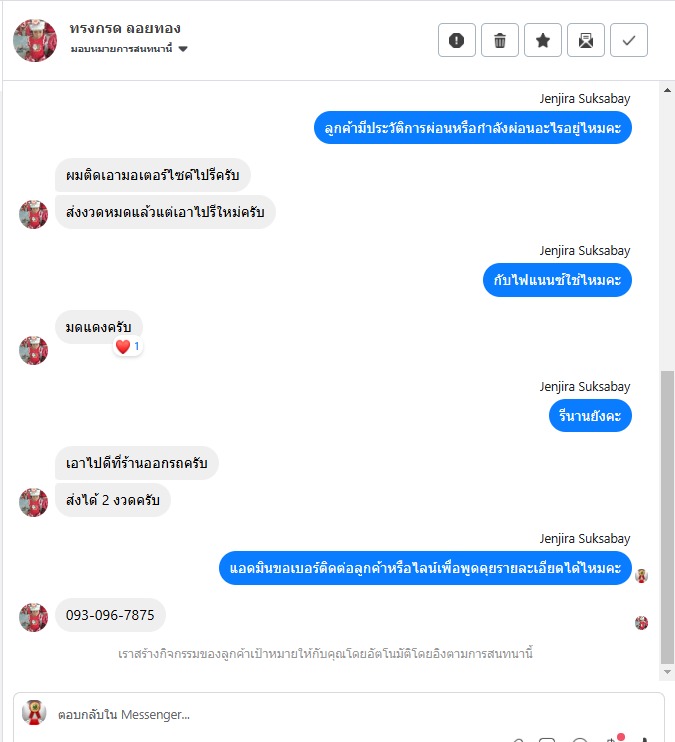Click the scrollbar up arrow
Viewport: 675px width, 742px height.
(667, 90)
